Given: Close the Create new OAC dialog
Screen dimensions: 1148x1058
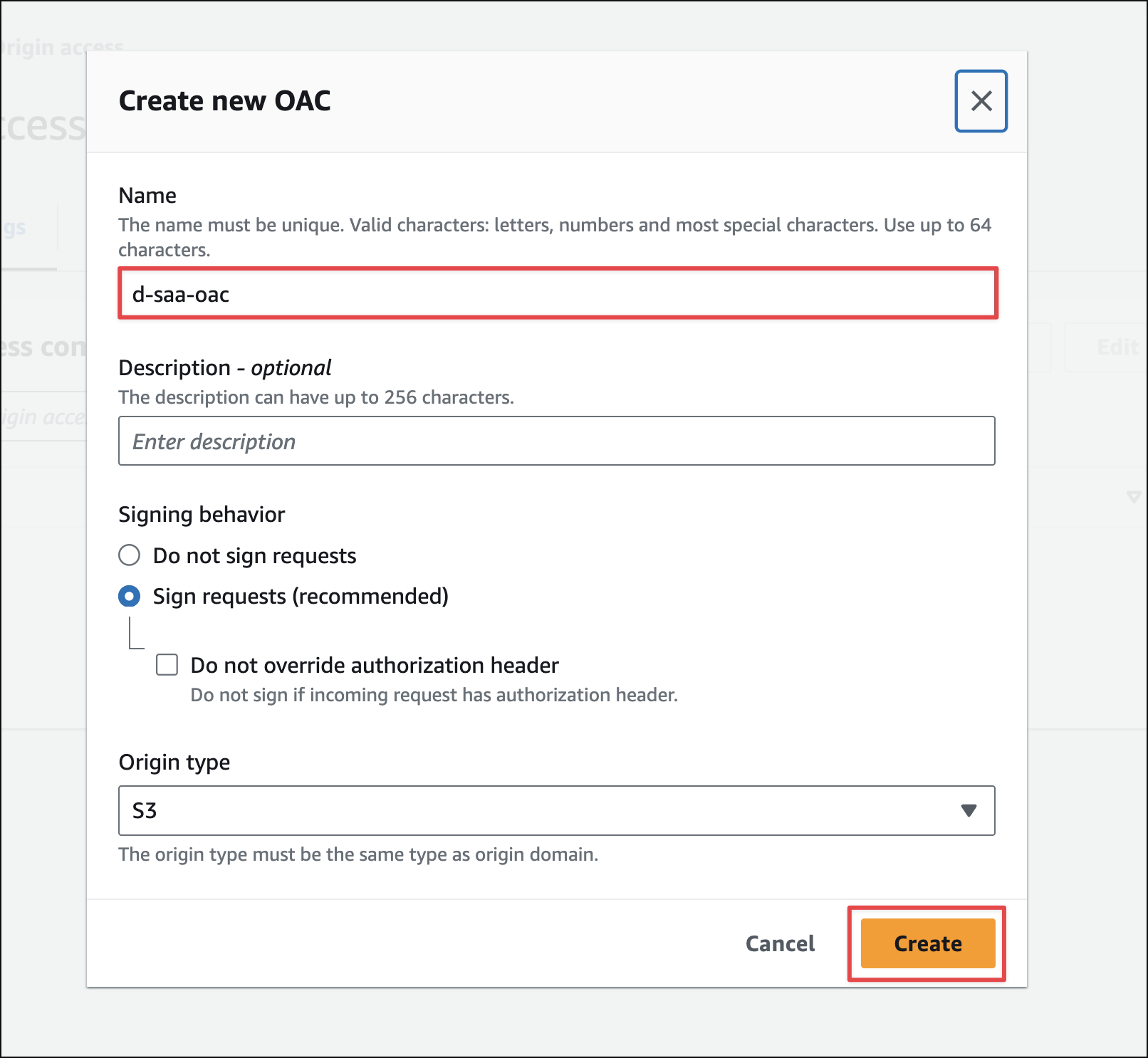Looking at the screenshot, I should (x=981, y=101).
